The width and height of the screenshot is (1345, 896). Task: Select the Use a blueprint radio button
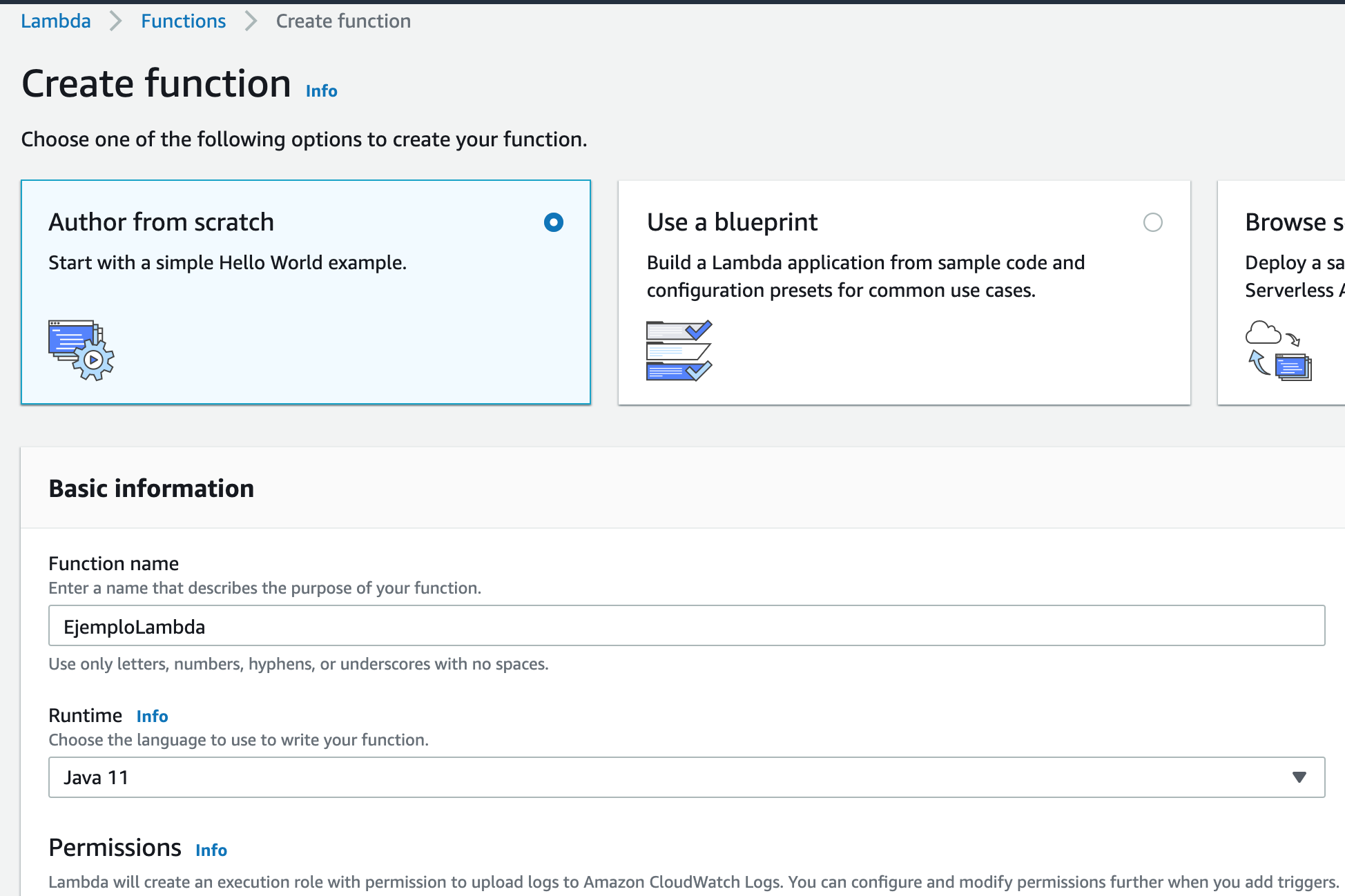1152,222
